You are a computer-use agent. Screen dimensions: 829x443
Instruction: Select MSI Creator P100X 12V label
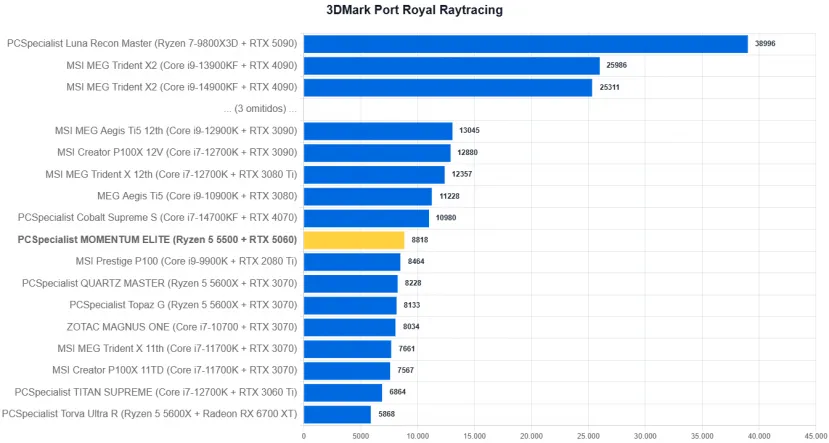(177, 152)
